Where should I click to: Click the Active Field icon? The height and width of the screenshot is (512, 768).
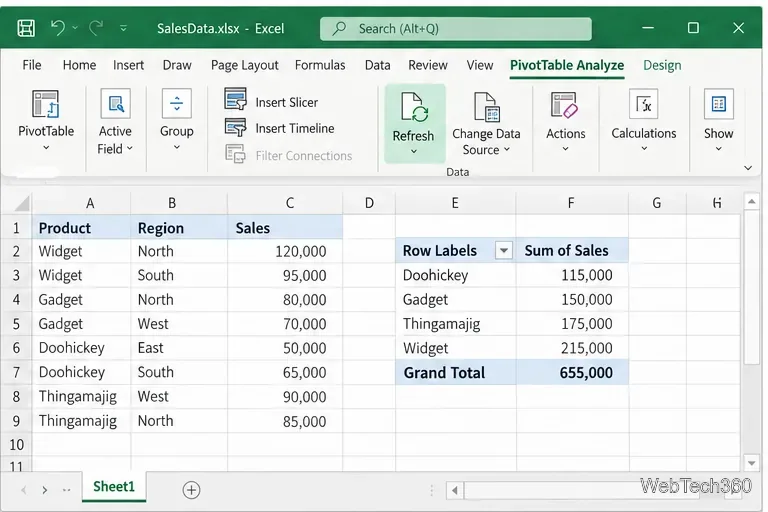116,103
